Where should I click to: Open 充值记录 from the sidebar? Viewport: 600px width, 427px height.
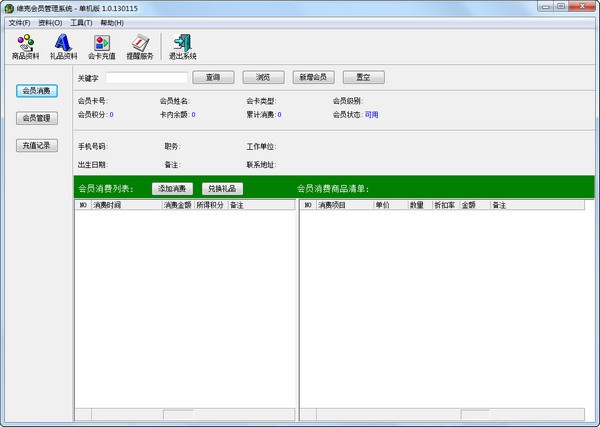tap(36, 145)
